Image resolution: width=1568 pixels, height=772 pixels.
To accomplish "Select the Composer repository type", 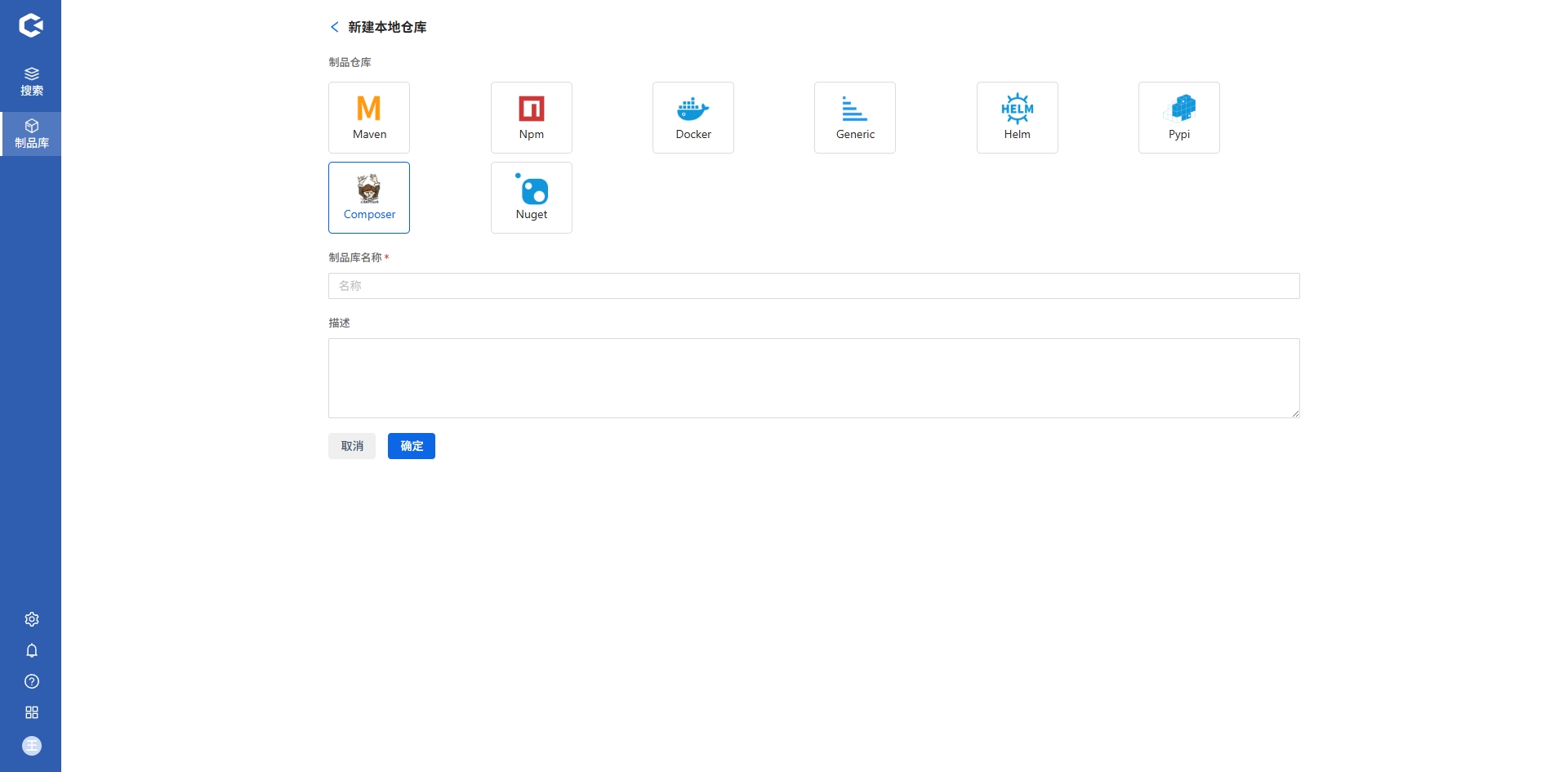I will [369, 198].
